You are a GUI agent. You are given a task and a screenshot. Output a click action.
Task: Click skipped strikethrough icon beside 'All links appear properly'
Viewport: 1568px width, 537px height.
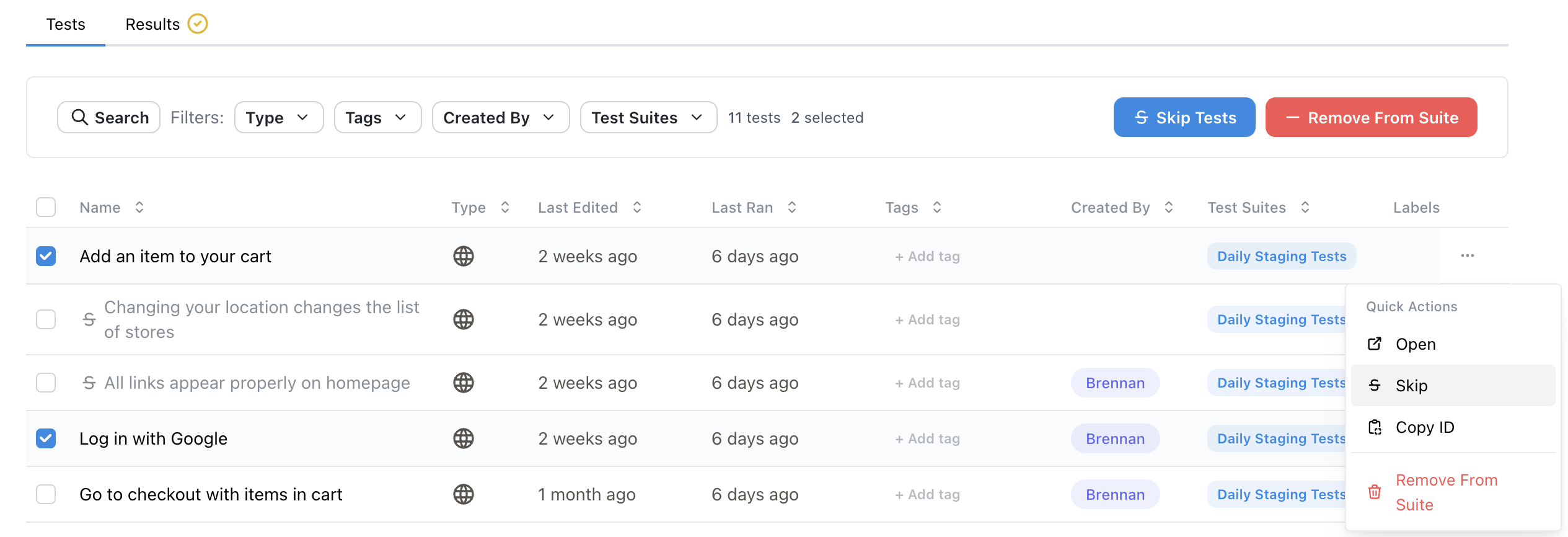click(x=89, y=383)
